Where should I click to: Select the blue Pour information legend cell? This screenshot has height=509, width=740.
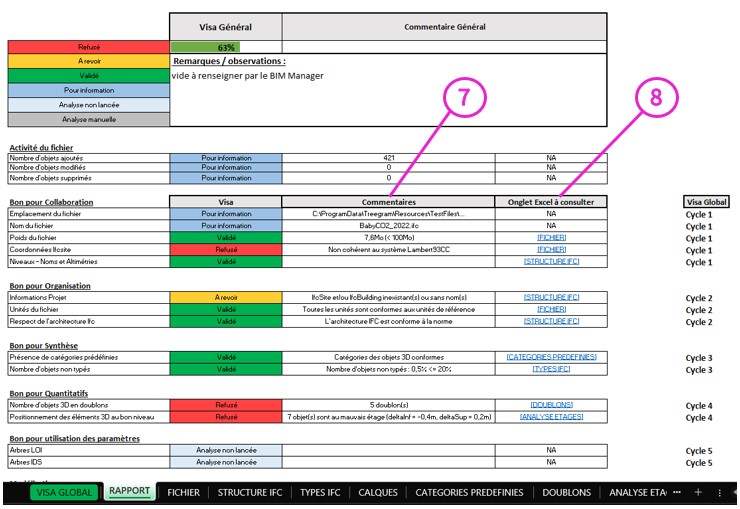(x=89, y=90)
